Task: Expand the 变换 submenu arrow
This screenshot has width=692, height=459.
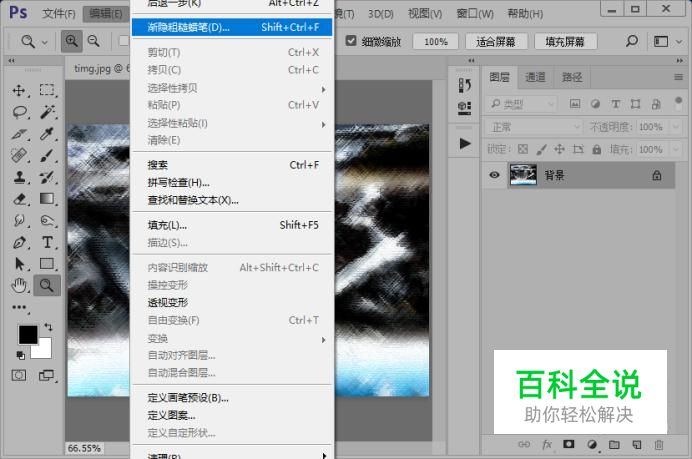Action: [x=323, y=339]
